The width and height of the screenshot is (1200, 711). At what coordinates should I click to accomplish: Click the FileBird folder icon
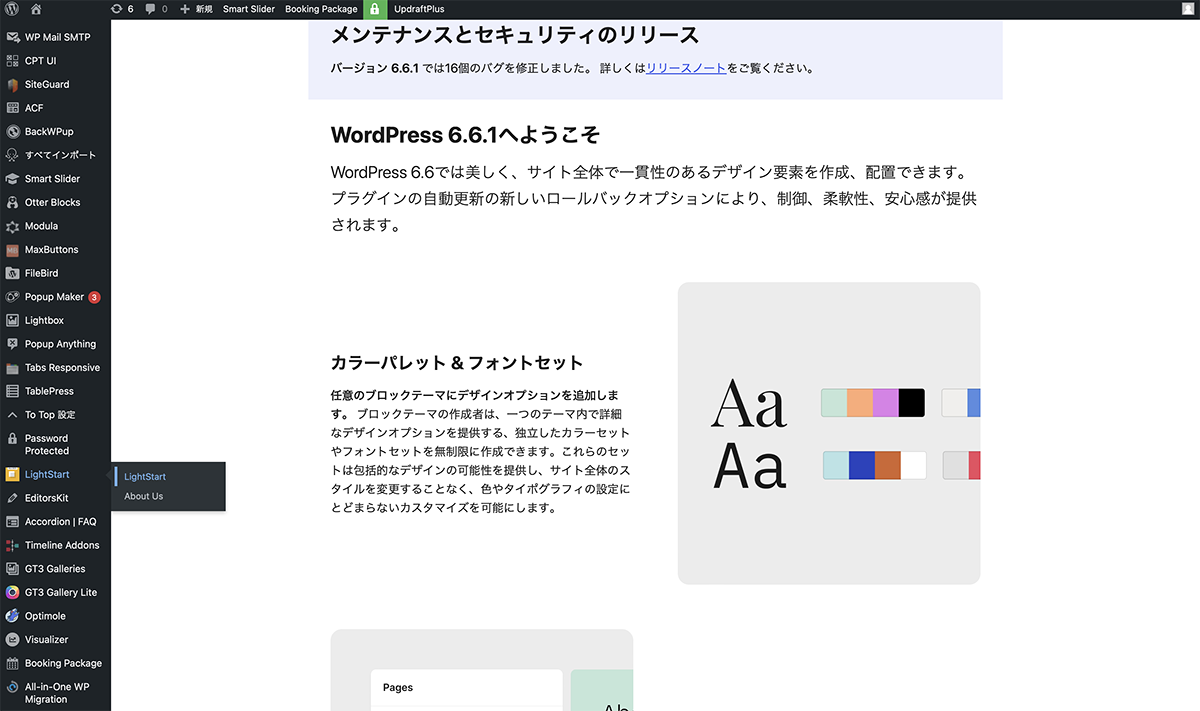pos(13,273)
